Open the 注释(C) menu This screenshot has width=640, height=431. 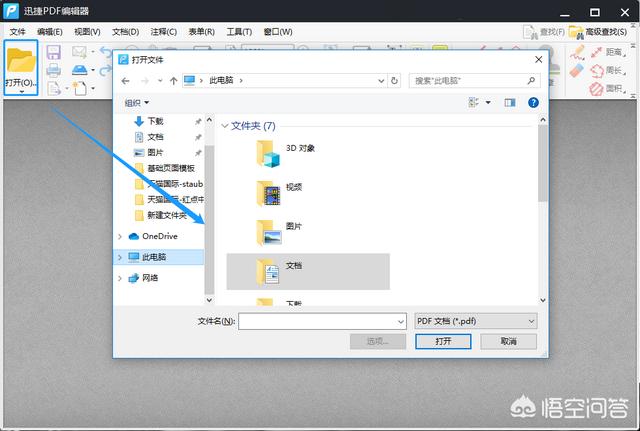click(164, 32)
